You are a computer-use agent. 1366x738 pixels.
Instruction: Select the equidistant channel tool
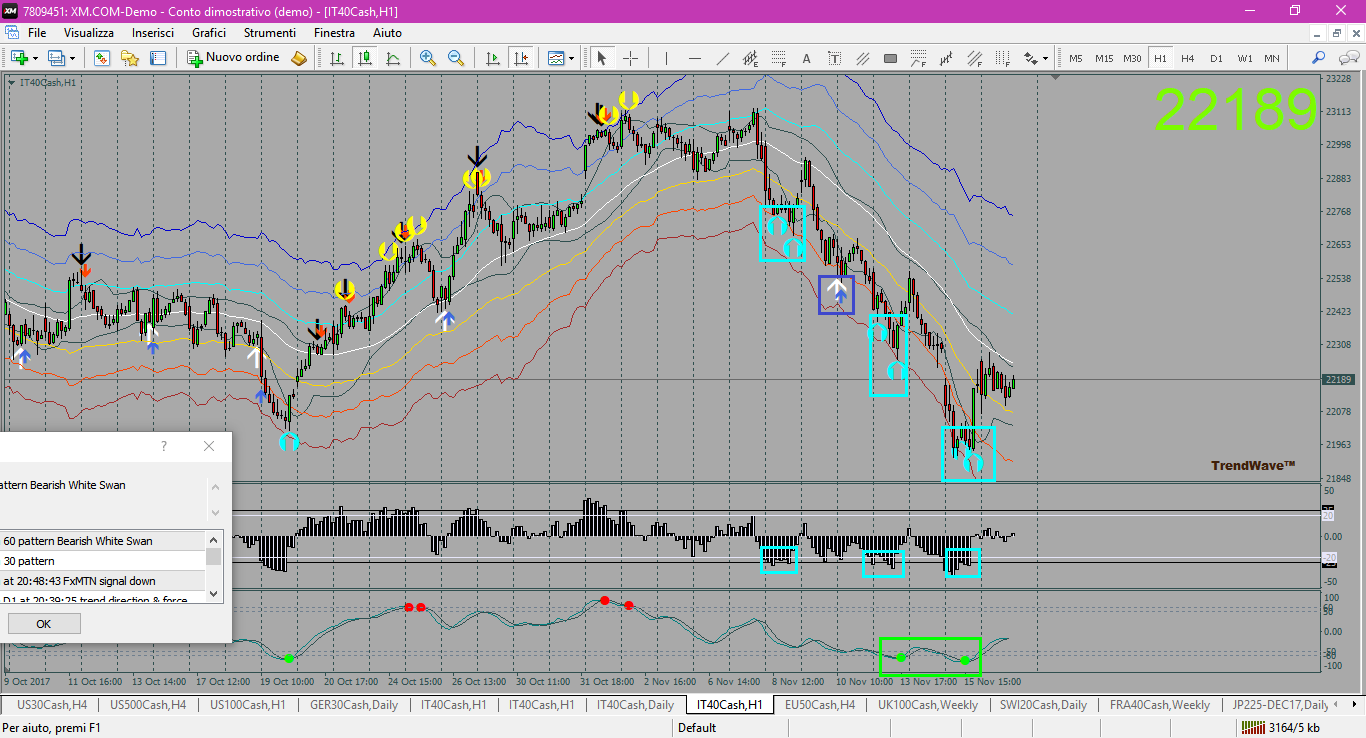(x=750, y=58)
